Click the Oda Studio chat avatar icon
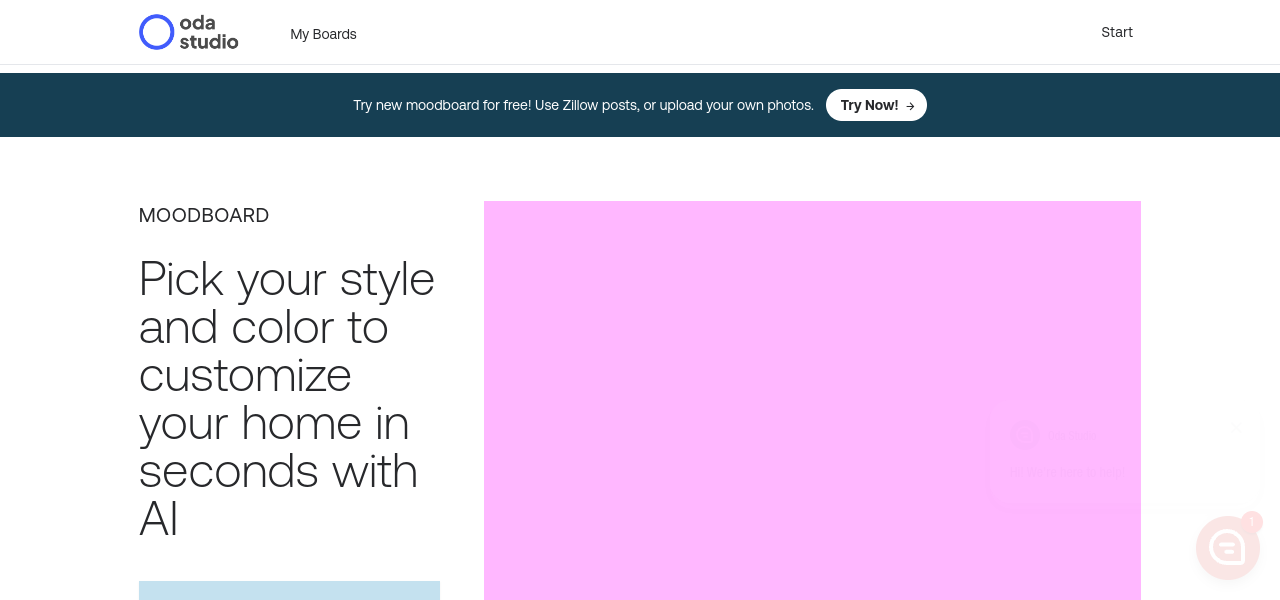Screen dimensions: 1280x600 [1025, 435]
